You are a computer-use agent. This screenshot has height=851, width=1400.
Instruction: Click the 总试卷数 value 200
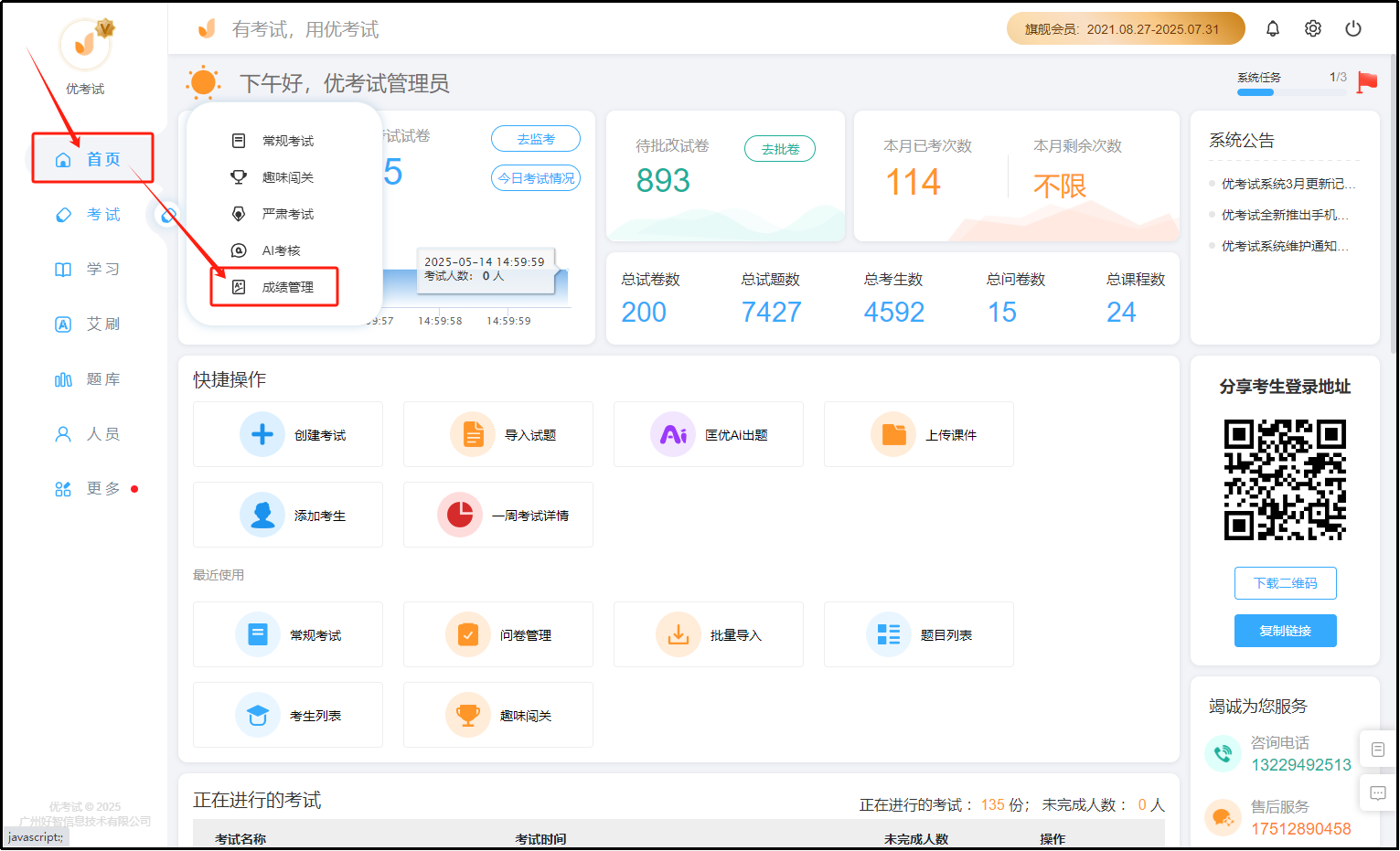point(644,313)
